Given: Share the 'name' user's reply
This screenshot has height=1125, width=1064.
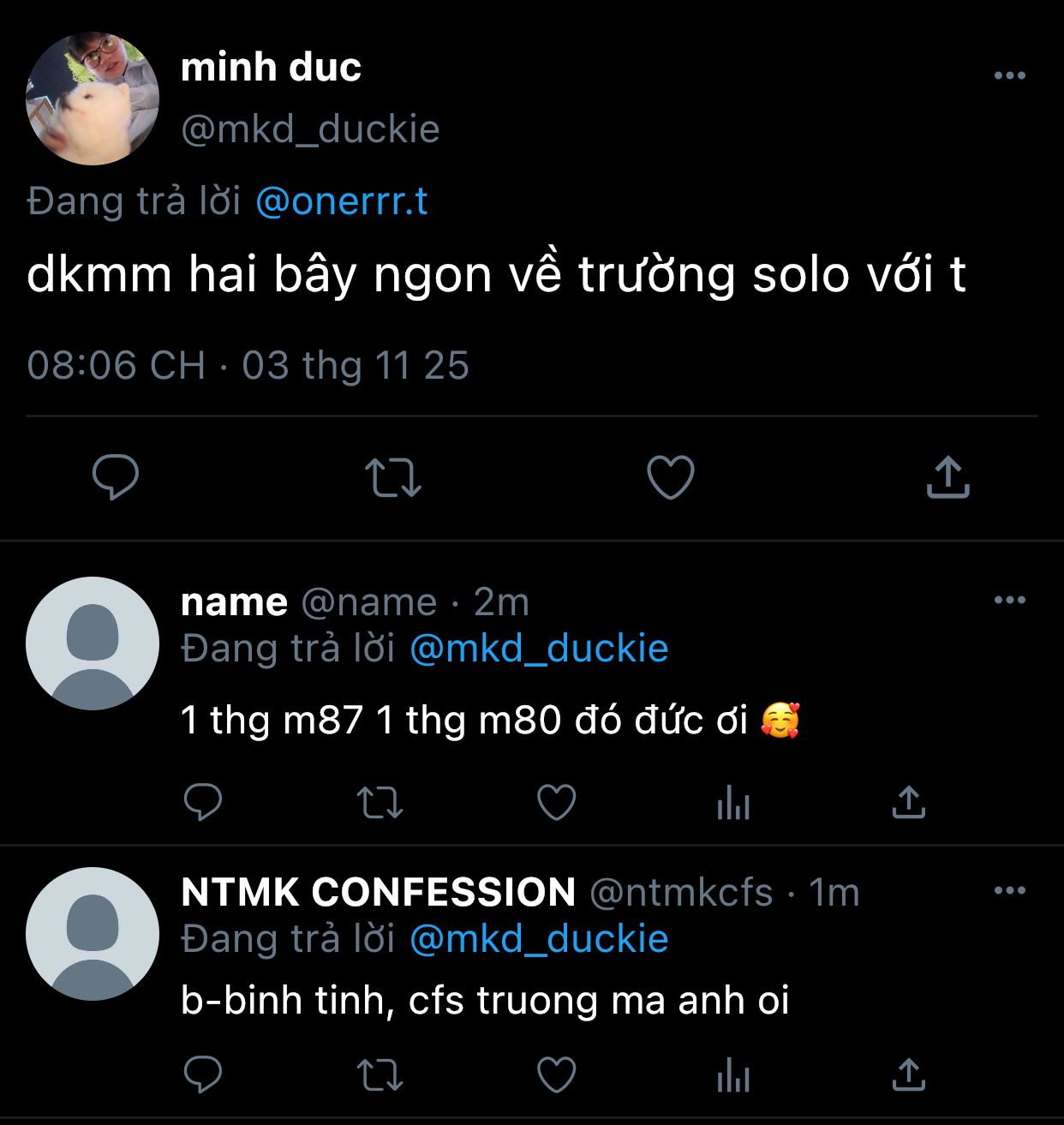Looking at the screenshot, I should click(x=908, y=803).
